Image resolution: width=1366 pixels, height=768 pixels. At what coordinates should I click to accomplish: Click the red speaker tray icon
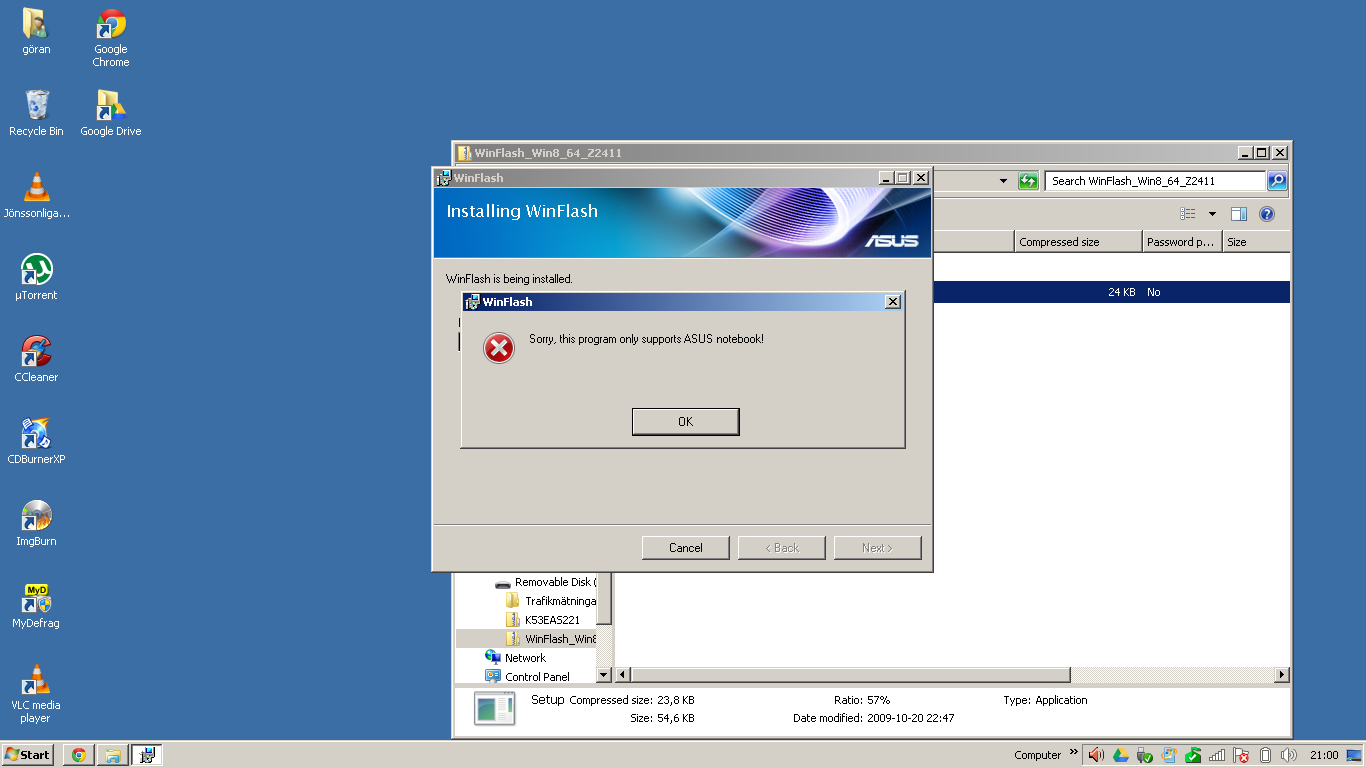click(1096, 755)
